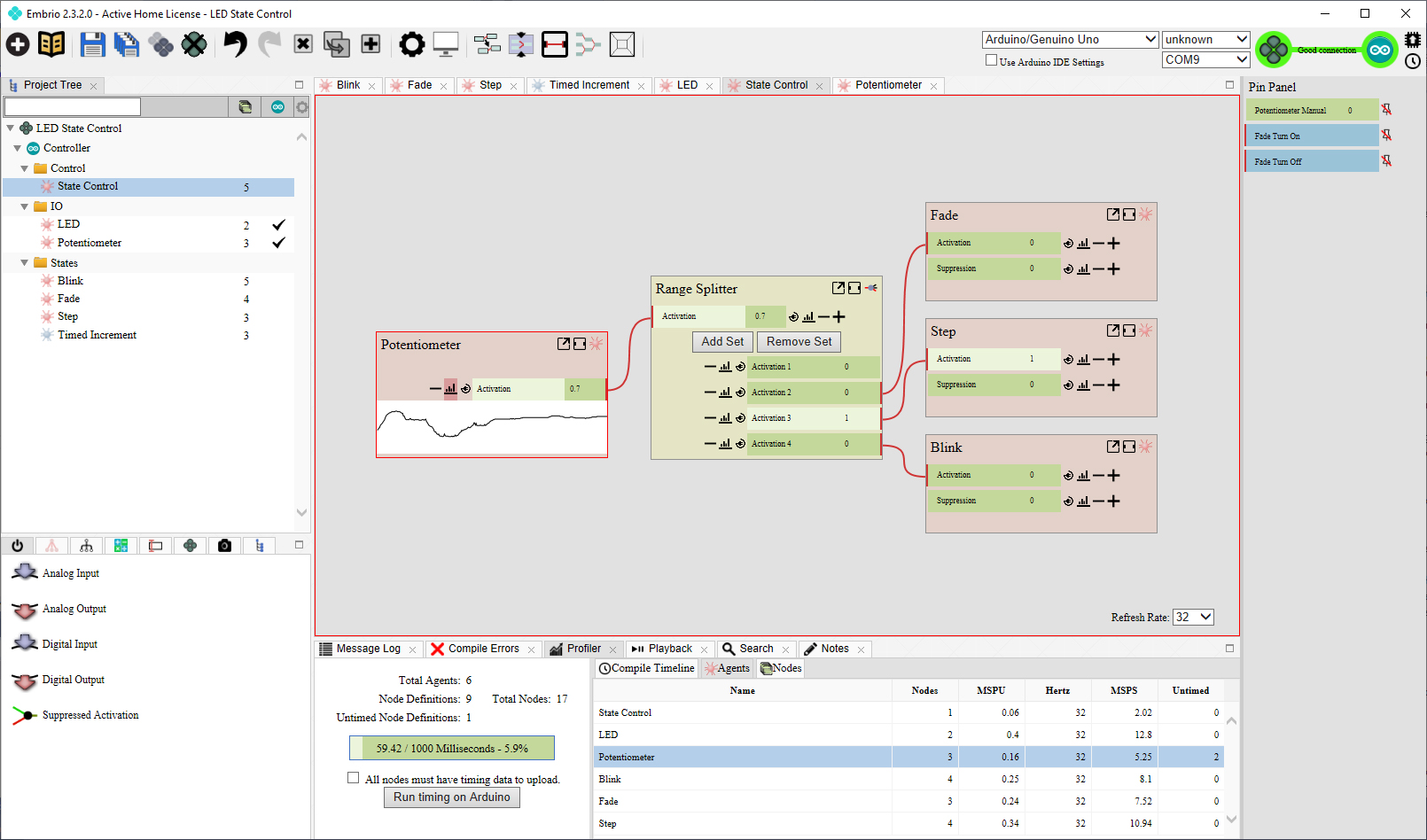Select the hierarchy tree palette tab
The height and width of the screenshot is (840, 1427).
pyautogui.click(x=86, y=546)
